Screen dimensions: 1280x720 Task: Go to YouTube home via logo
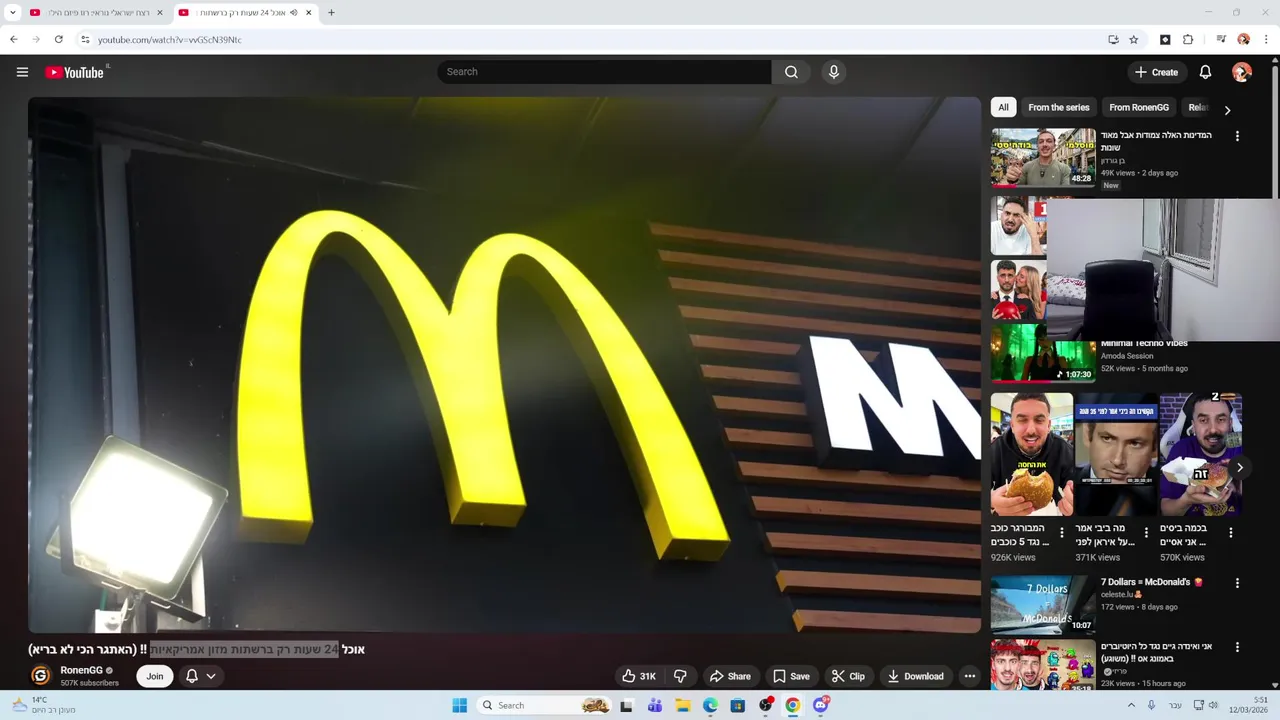75,72
